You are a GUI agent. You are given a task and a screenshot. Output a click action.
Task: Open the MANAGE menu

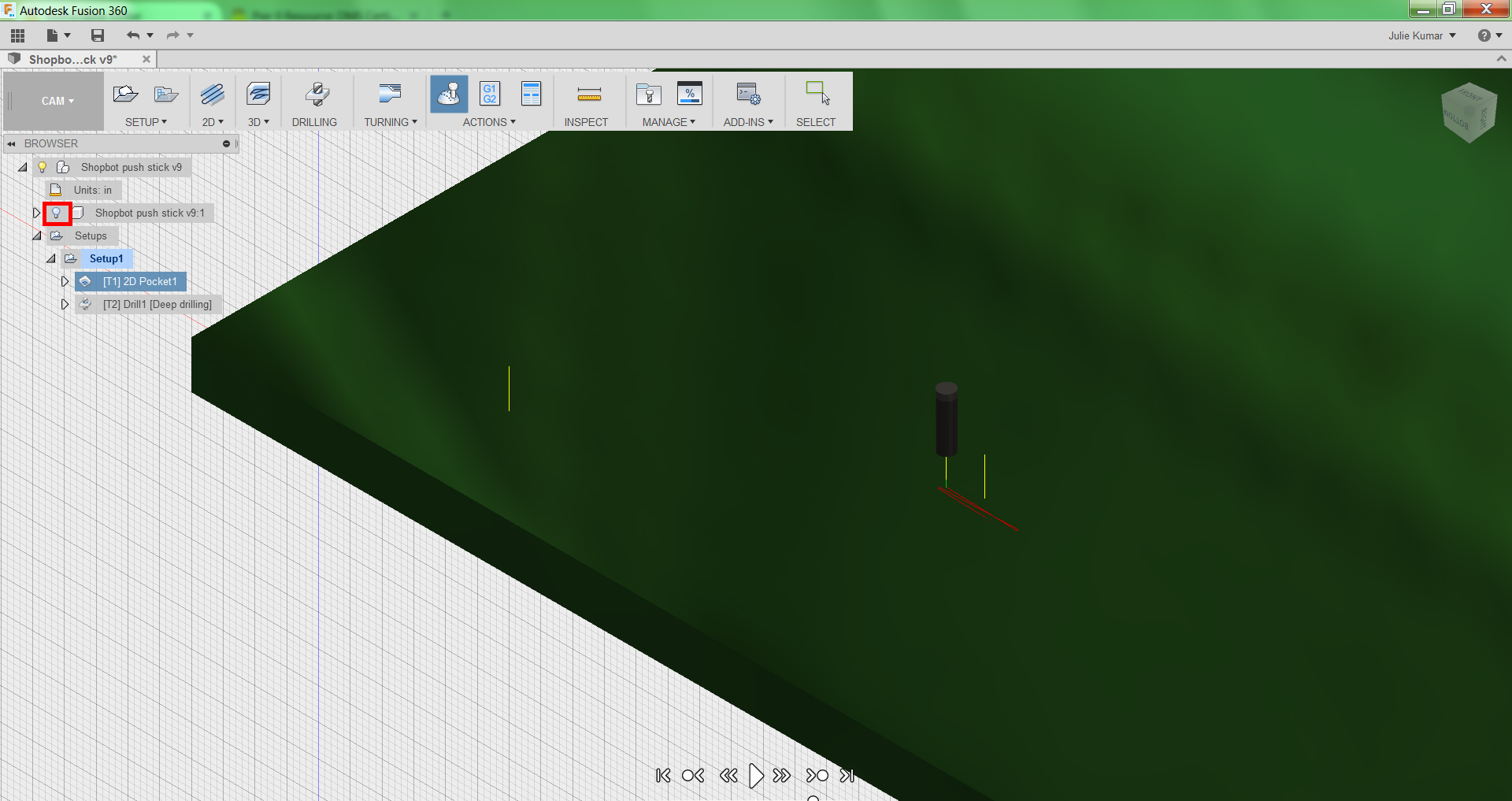[x=669, y=122]
